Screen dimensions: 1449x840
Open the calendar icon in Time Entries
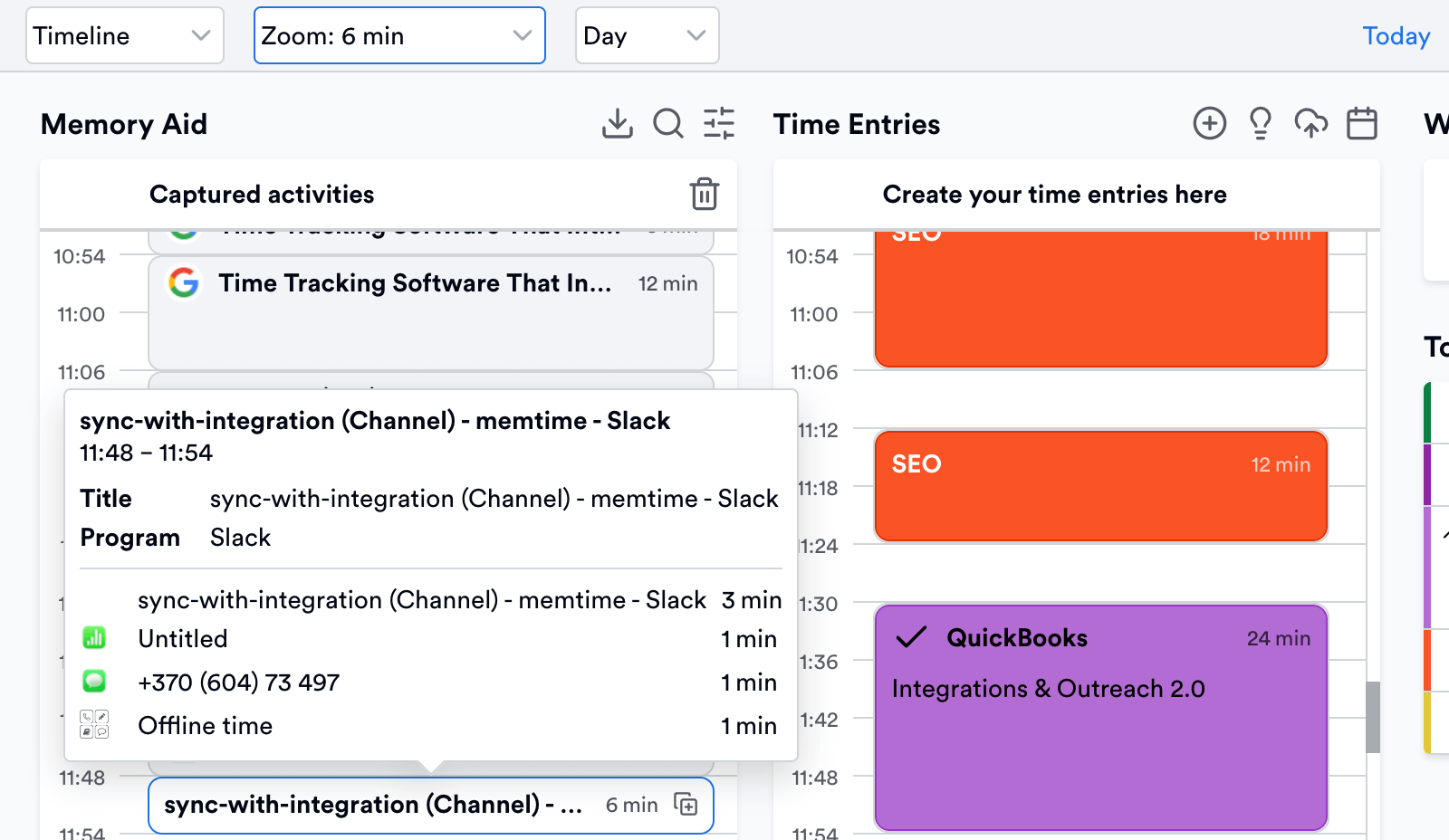click(1362, 123)
